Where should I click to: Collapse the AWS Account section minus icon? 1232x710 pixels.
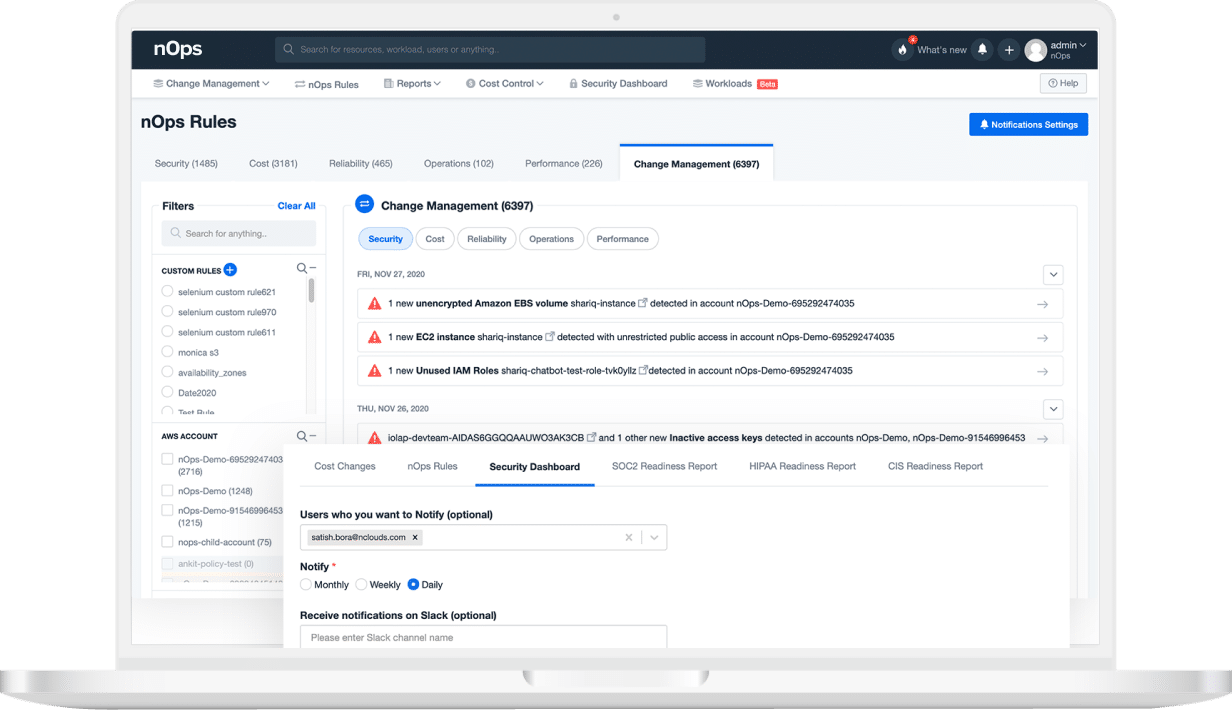312,436
